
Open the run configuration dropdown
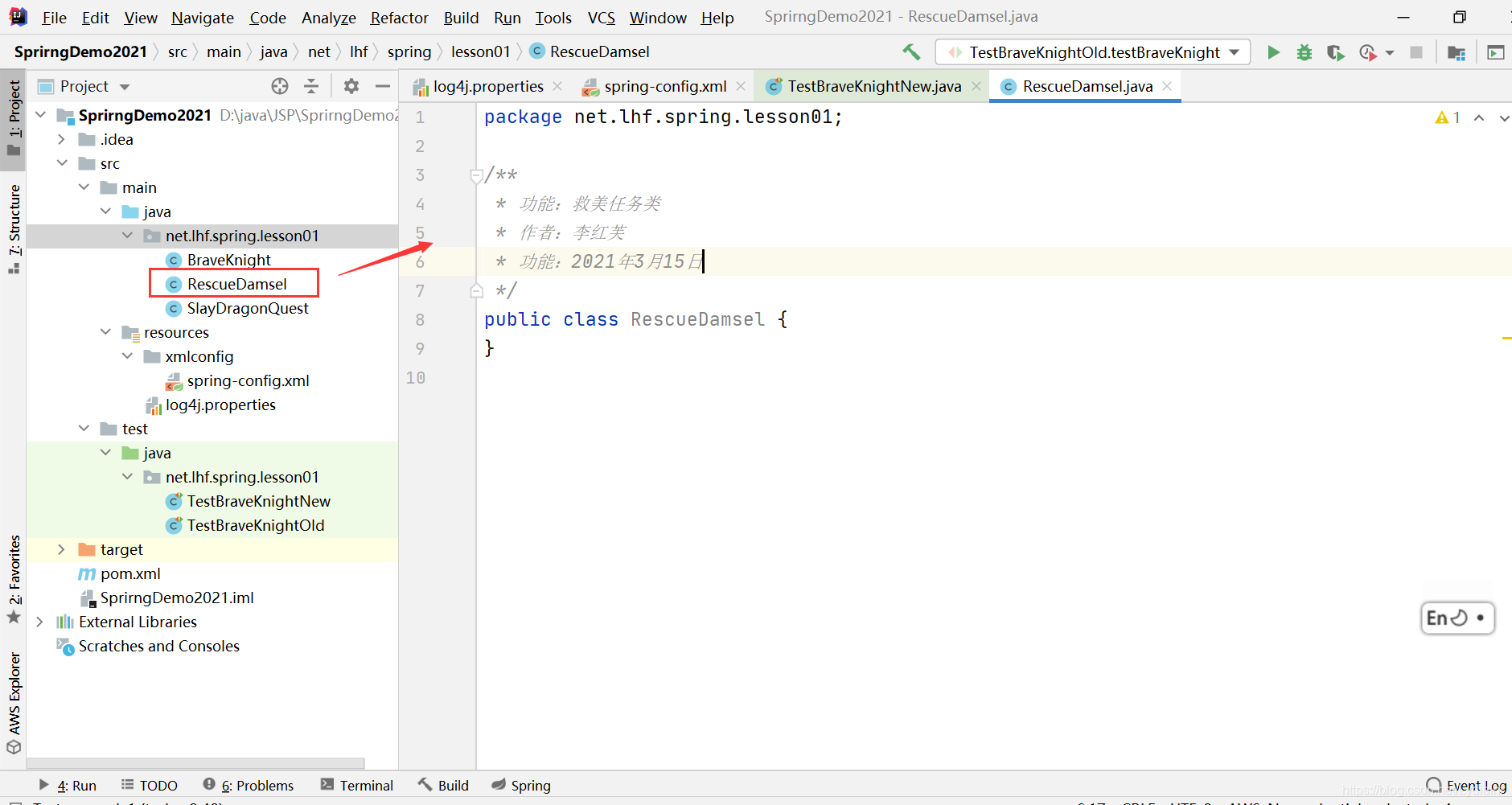pyautogui.click(x=1092, y=52)
